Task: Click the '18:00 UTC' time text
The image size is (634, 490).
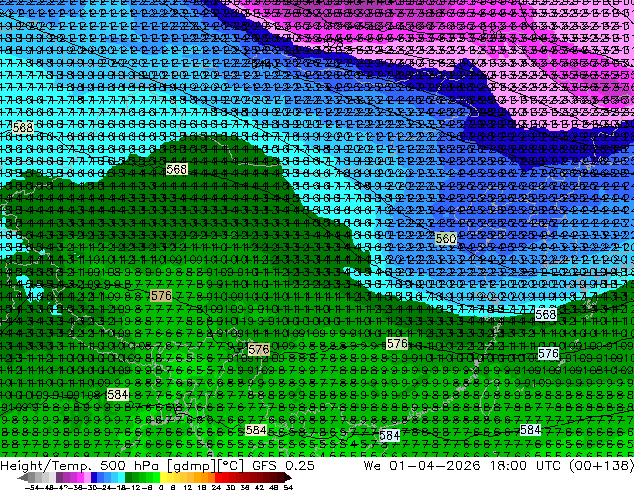Action: (x=525, y=466)
